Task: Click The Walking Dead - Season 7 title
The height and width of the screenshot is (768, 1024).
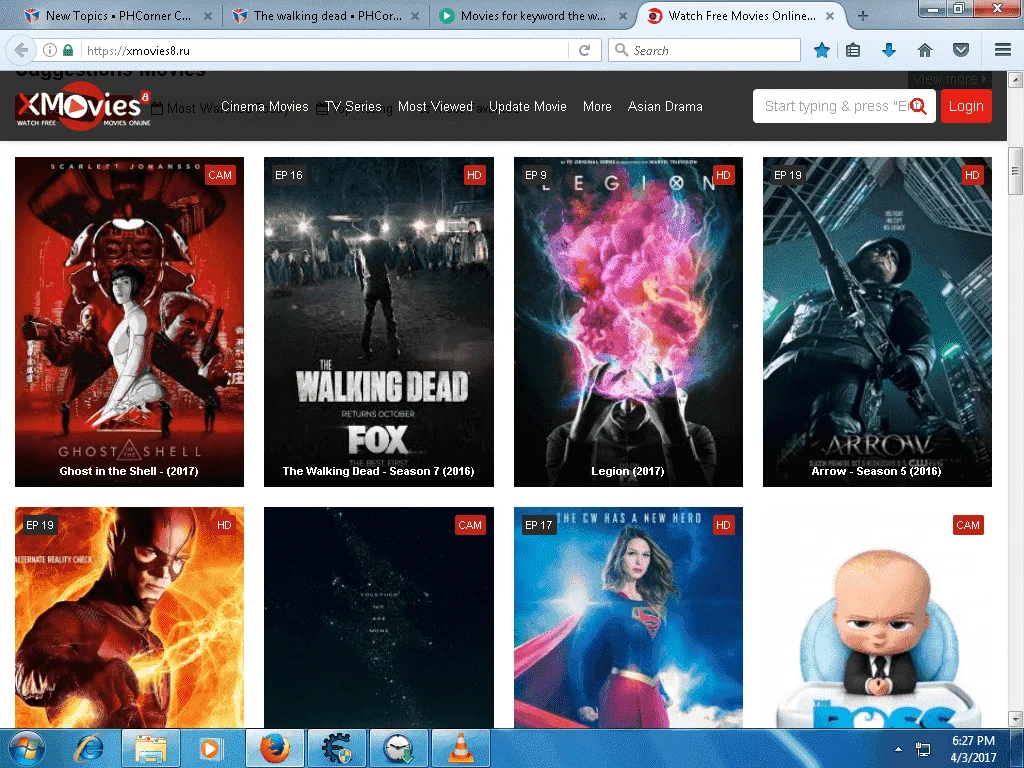Action: [x=378, y=471]
